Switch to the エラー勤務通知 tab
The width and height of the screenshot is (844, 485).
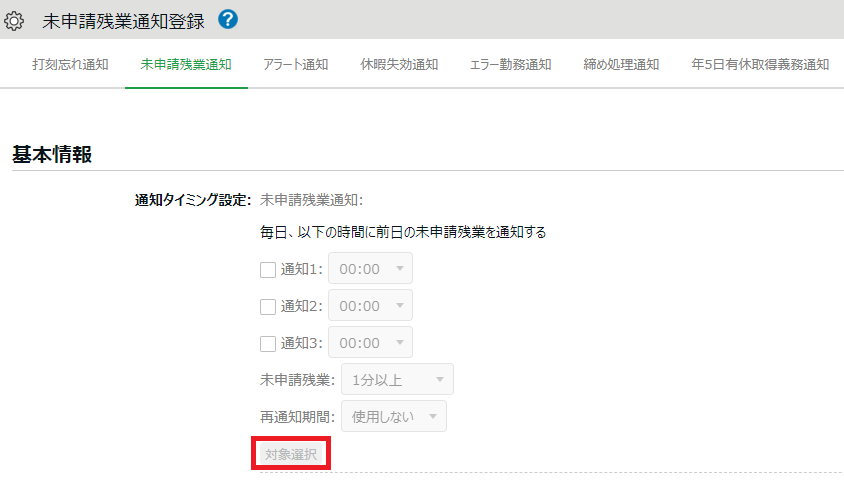click(x=510, y=65)
